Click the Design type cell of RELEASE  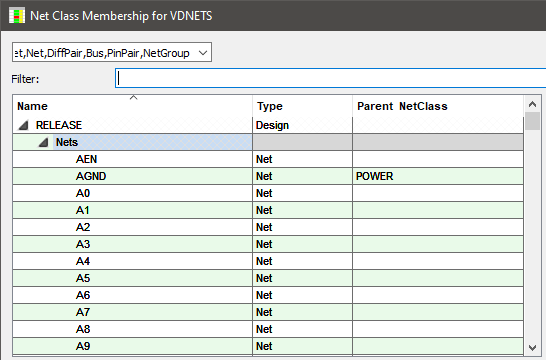tap(302, 125)
